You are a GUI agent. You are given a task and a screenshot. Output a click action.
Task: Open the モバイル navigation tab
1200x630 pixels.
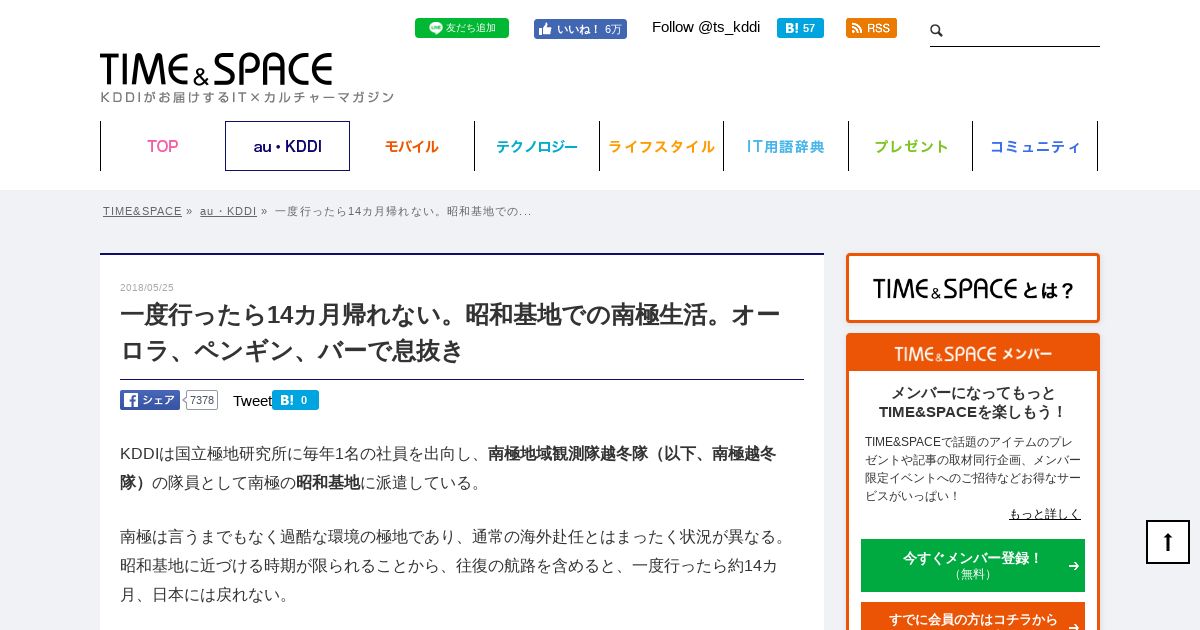[412, 146]
